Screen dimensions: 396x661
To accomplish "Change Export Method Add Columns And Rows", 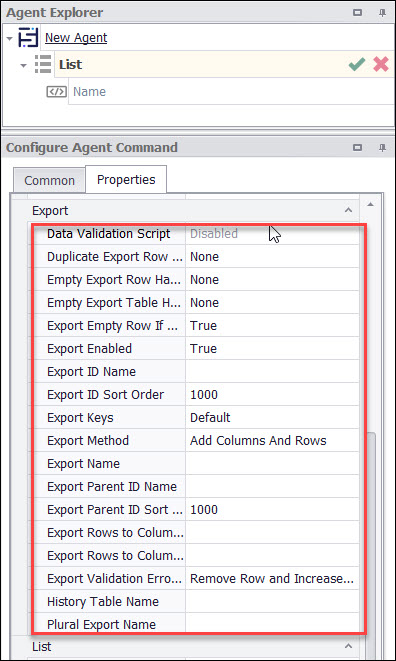I will (272, 441).
